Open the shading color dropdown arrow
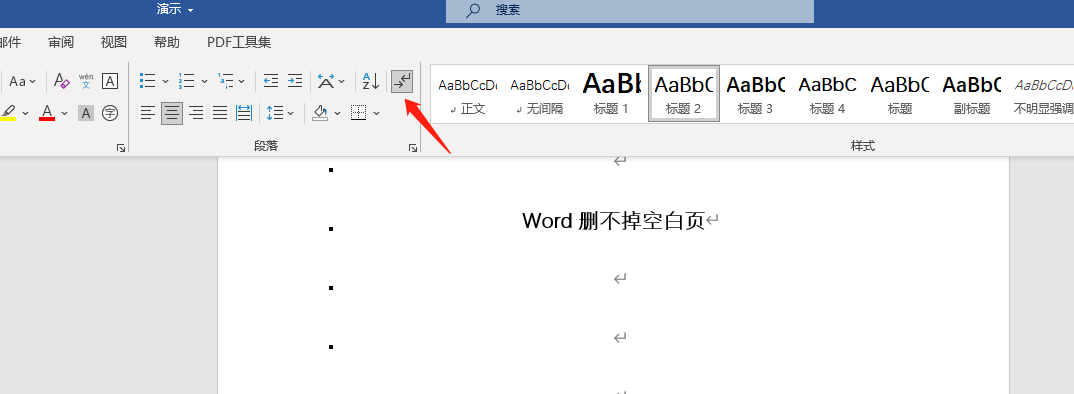Image resolution: width=1074 pixels, height=394 pixels. tap(338, 113)
